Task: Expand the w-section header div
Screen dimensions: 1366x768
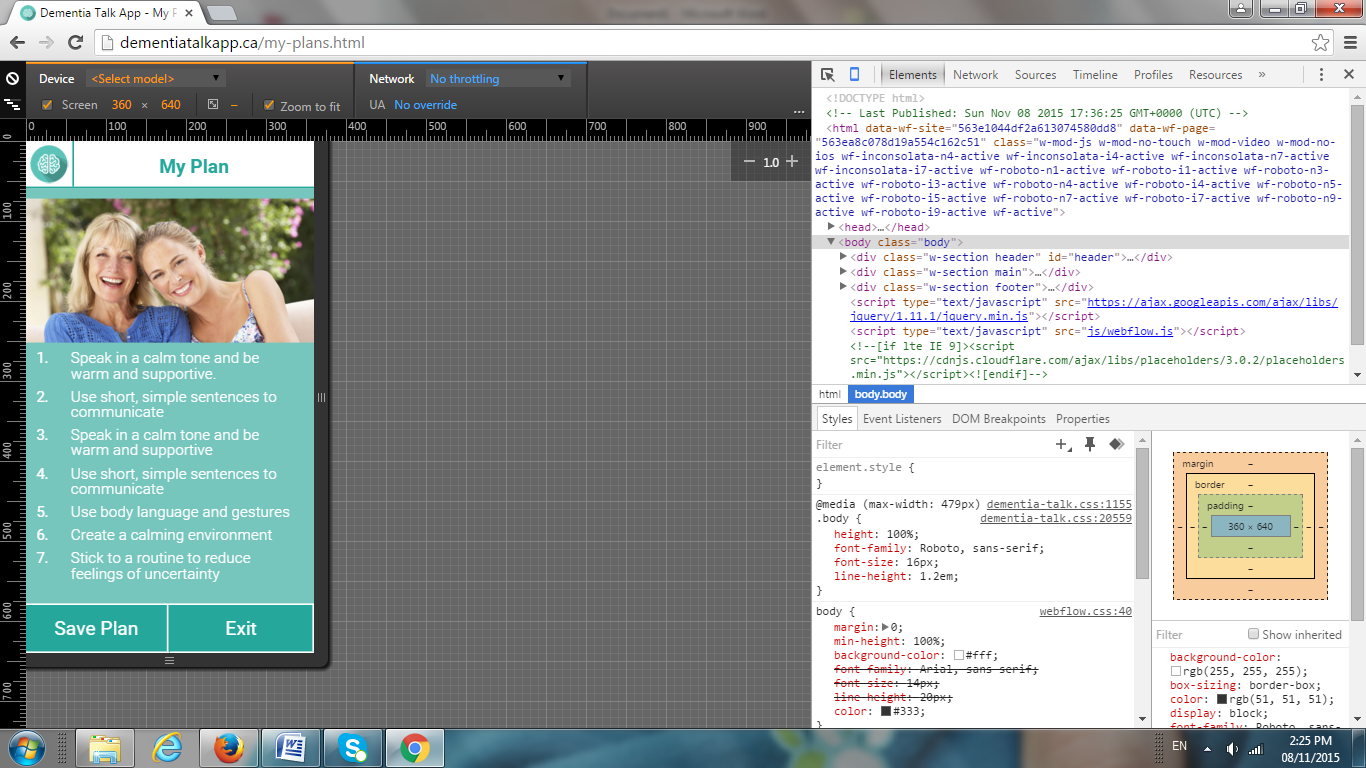Action: [843, 257]
